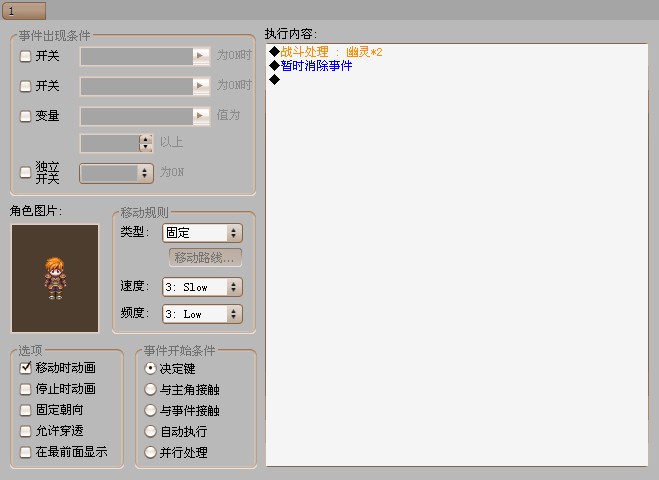
Task: Select the 自动执行 trigger option
Action: [150, 431]
